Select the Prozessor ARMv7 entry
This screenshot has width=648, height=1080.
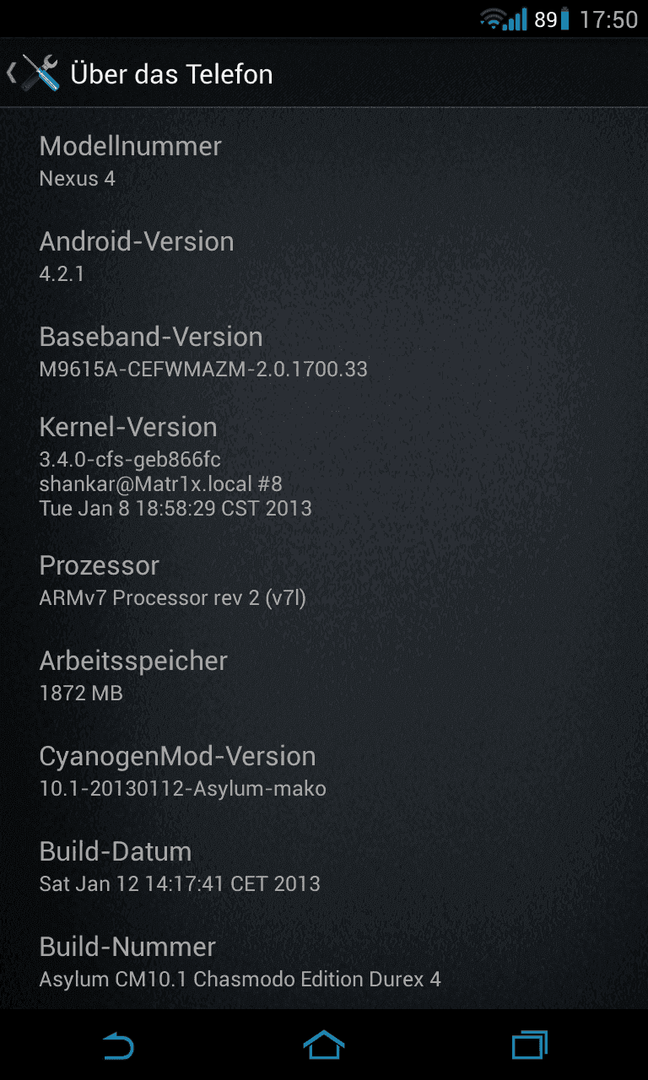point(324,580)
